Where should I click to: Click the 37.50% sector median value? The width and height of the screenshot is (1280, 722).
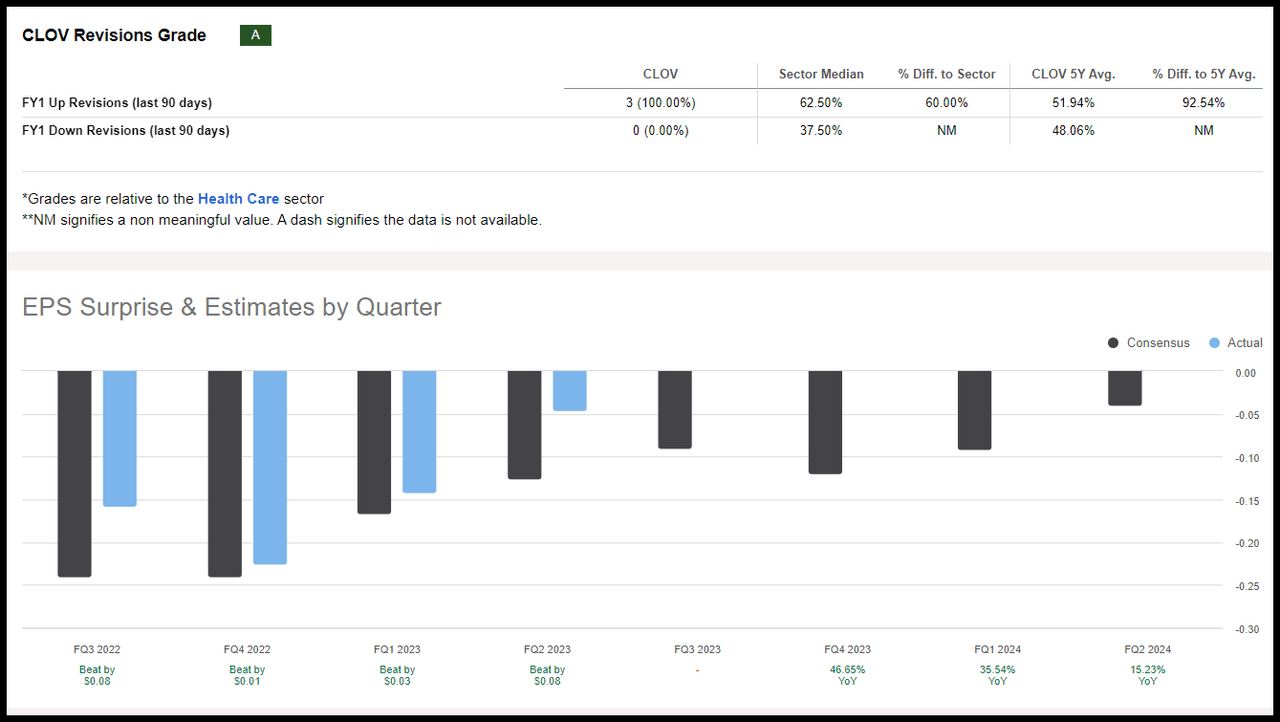point(821,130)
